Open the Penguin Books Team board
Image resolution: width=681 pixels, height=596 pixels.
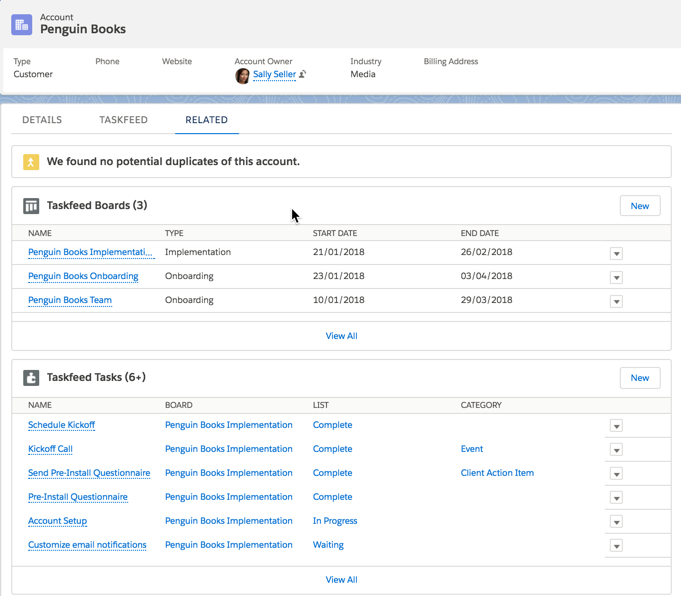coord(70,300)
